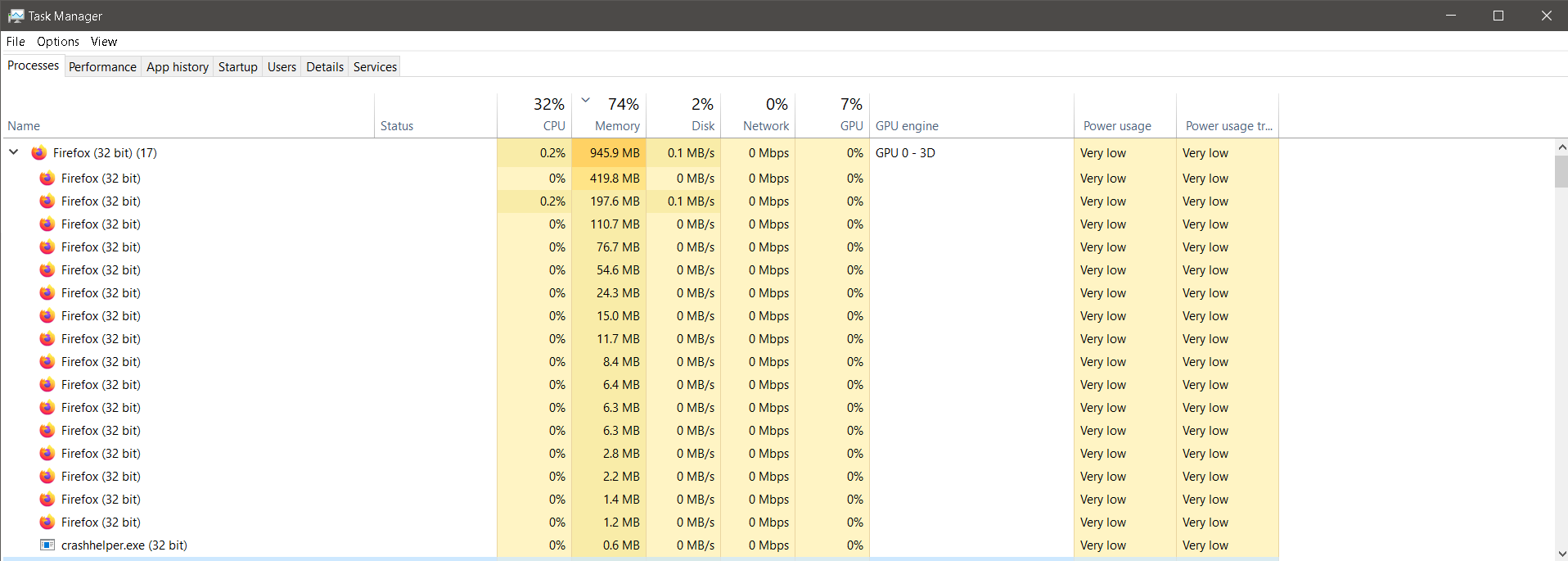Switch to the Services tab
Viewport: 1568px width, 561px height.
point(375,66)
